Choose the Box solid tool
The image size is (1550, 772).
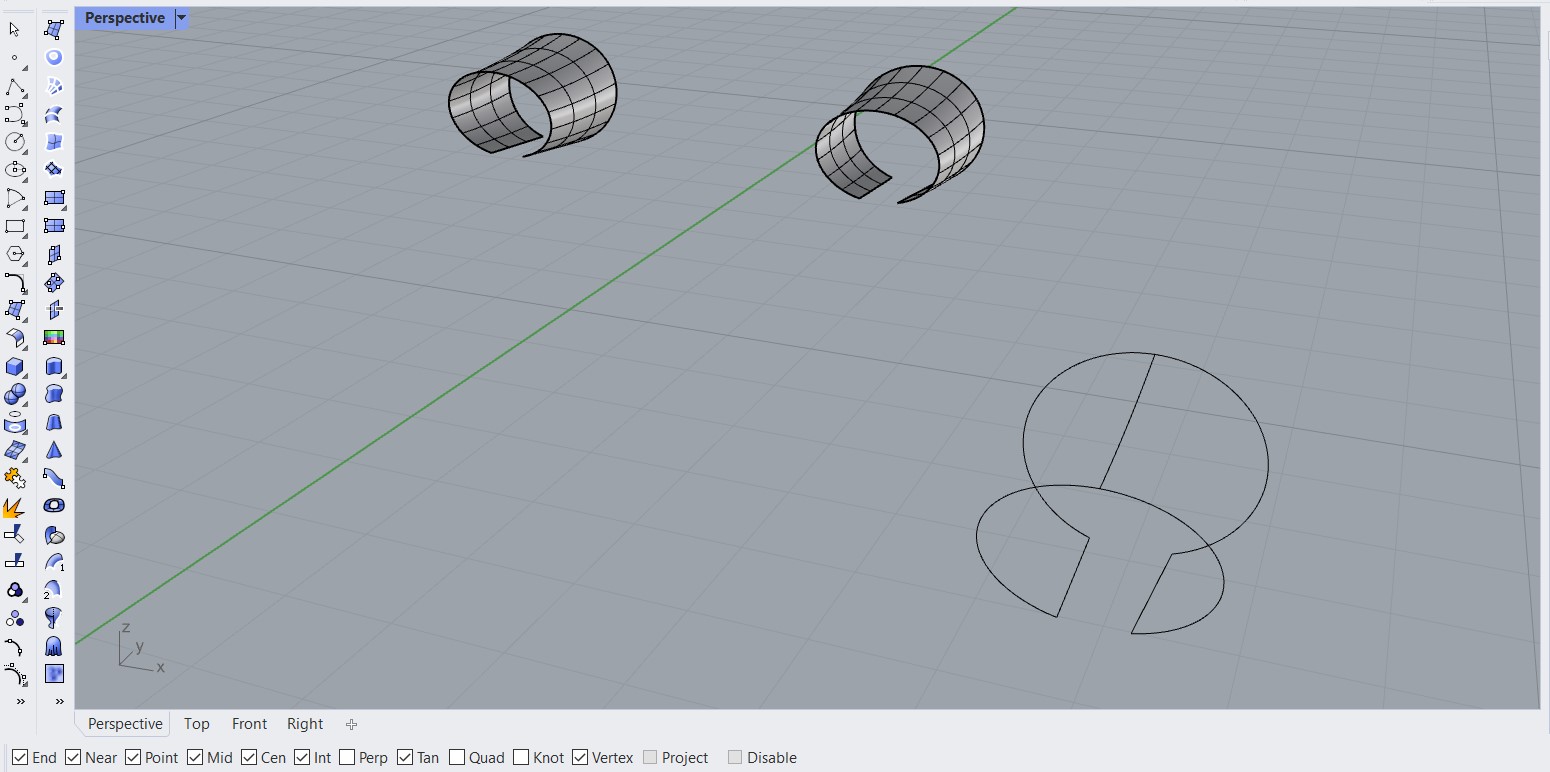click(14, 366)
